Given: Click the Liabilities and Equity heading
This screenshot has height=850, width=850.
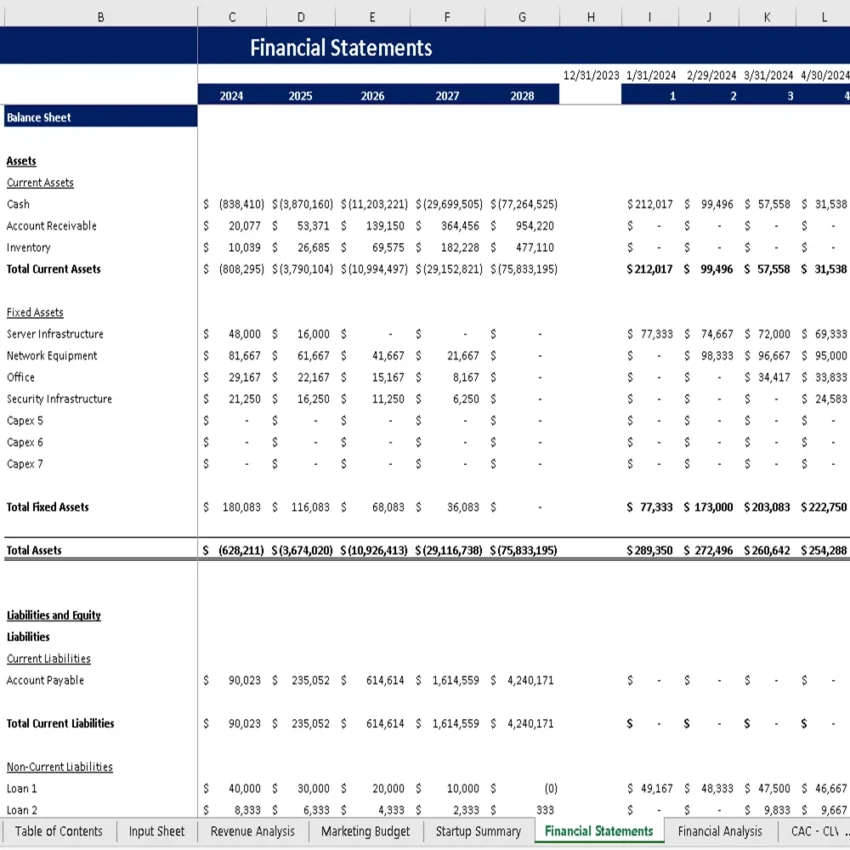Looking at the screenshot, I should (x=54, y=615).
